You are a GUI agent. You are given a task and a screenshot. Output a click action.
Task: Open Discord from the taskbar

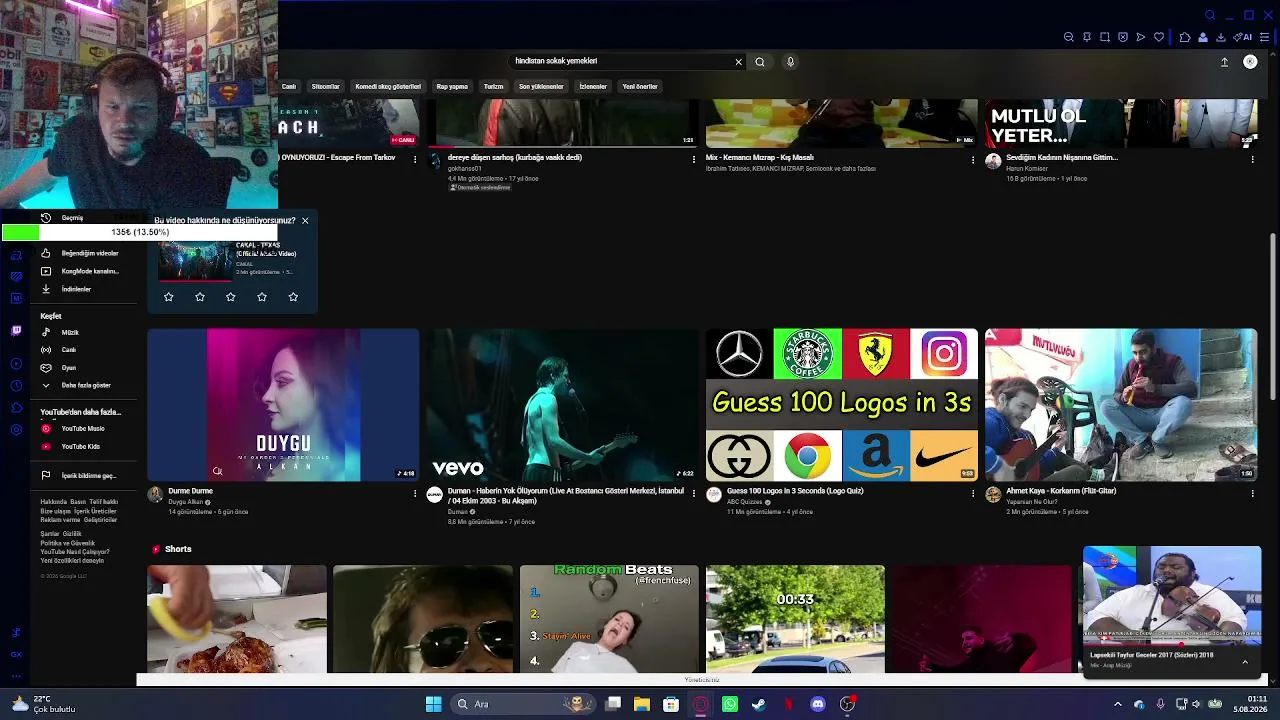pos(818,704)
